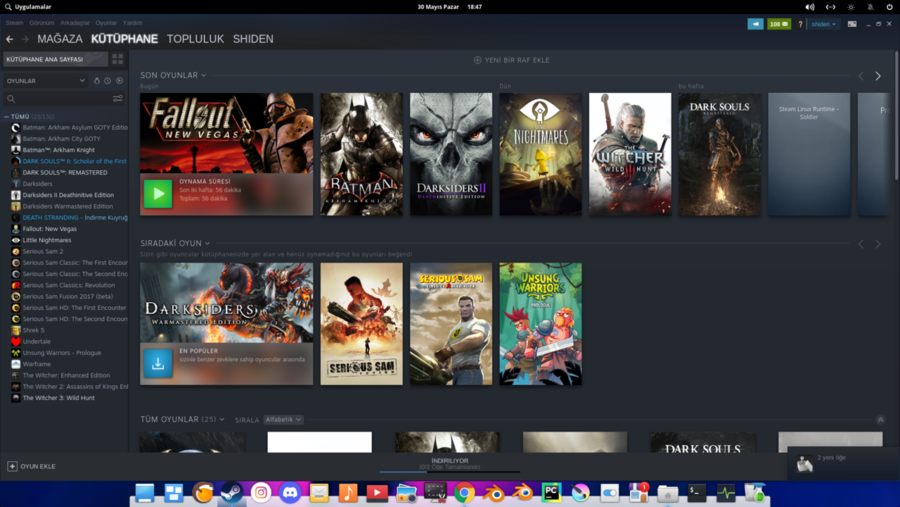Open PyCharm from the dock

(552, 493)
